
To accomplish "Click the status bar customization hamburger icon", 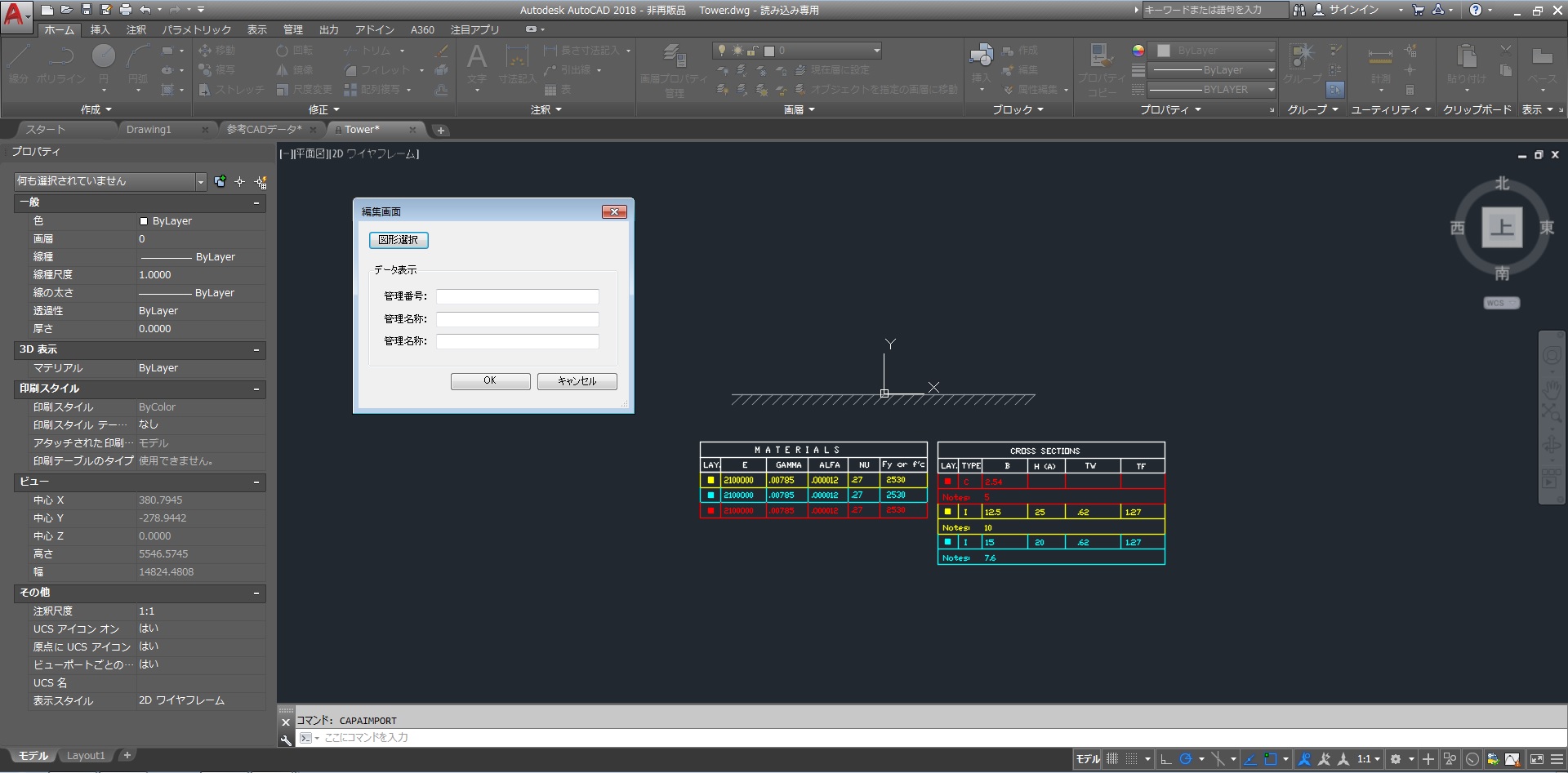I will [x=1557, y=759].
